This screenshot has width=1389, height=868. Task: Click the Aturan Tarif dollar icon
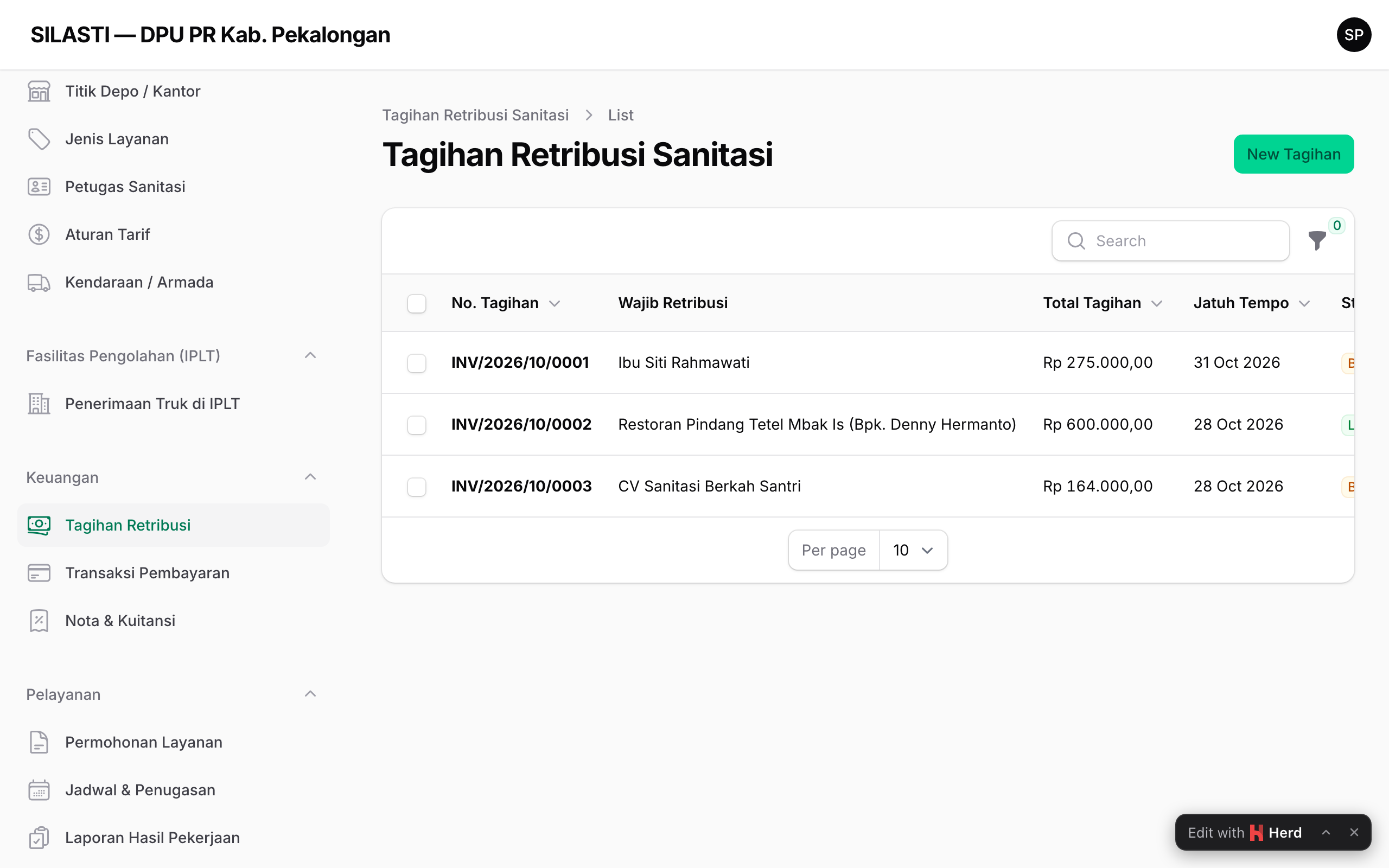[39, 234]
